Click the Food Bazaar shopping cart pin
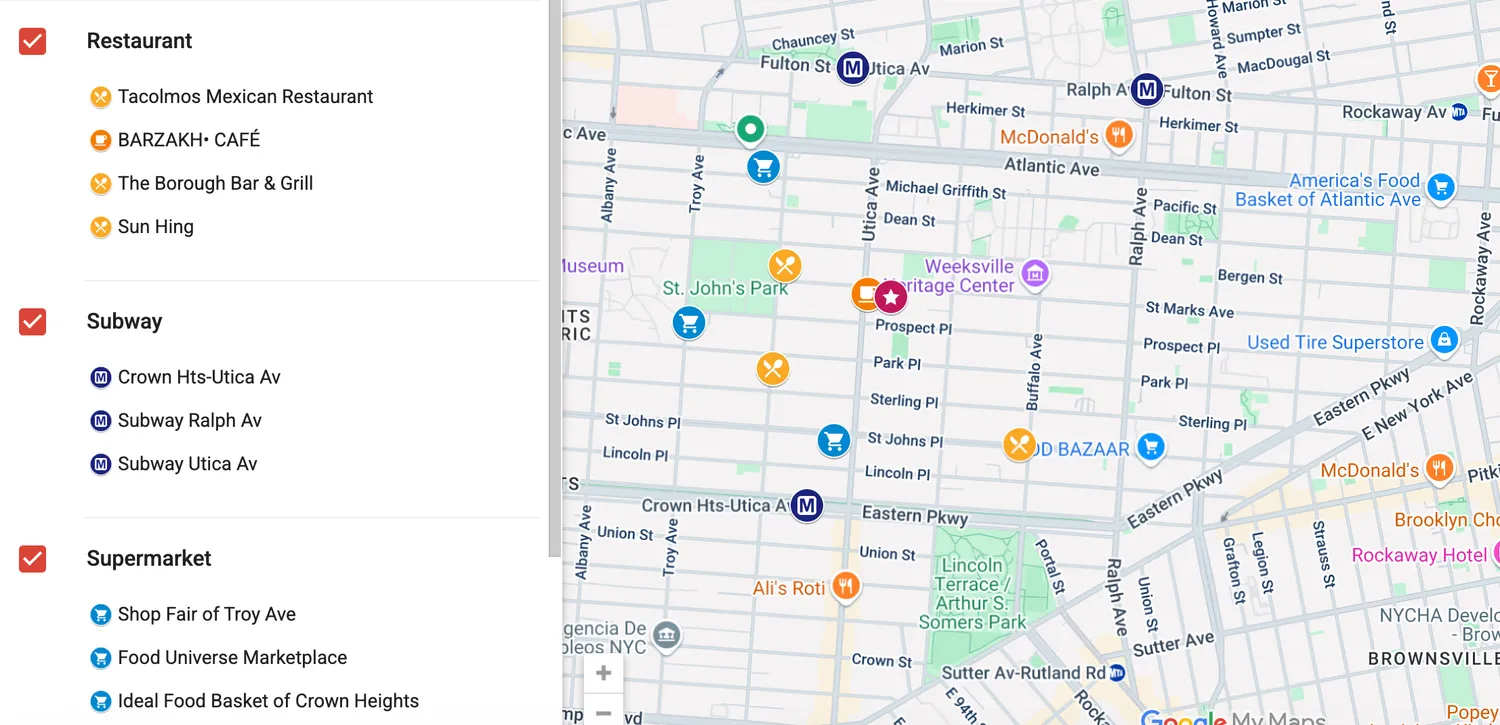This screenshot has height=725, width=1500. [x=1151, y=447]
